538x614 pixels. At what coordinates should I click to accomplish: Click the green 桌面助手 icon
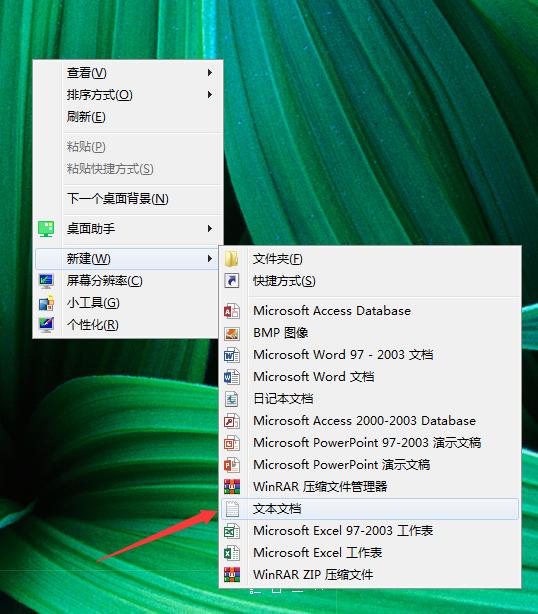point(46,229)
